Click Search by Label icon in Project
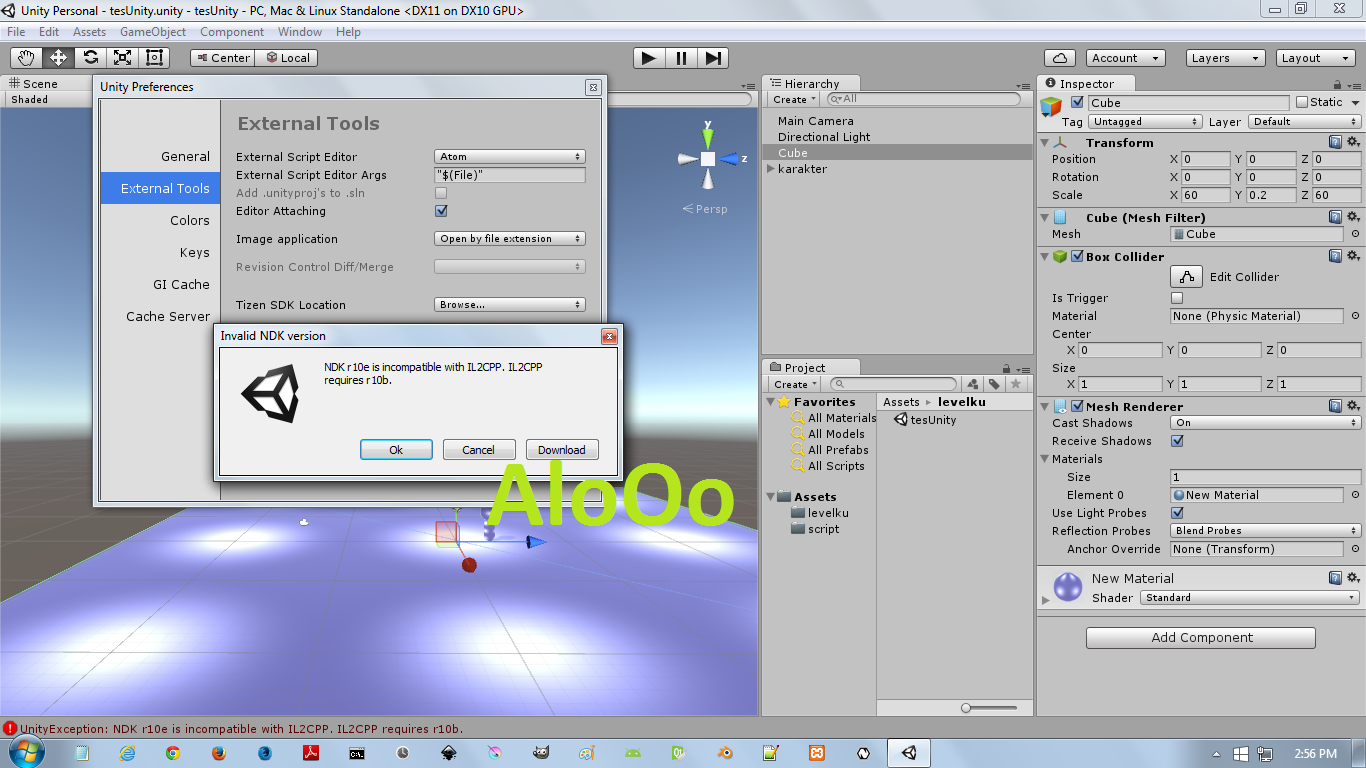Viewport: 1366px width, 768px height. [x=994, y=384]
